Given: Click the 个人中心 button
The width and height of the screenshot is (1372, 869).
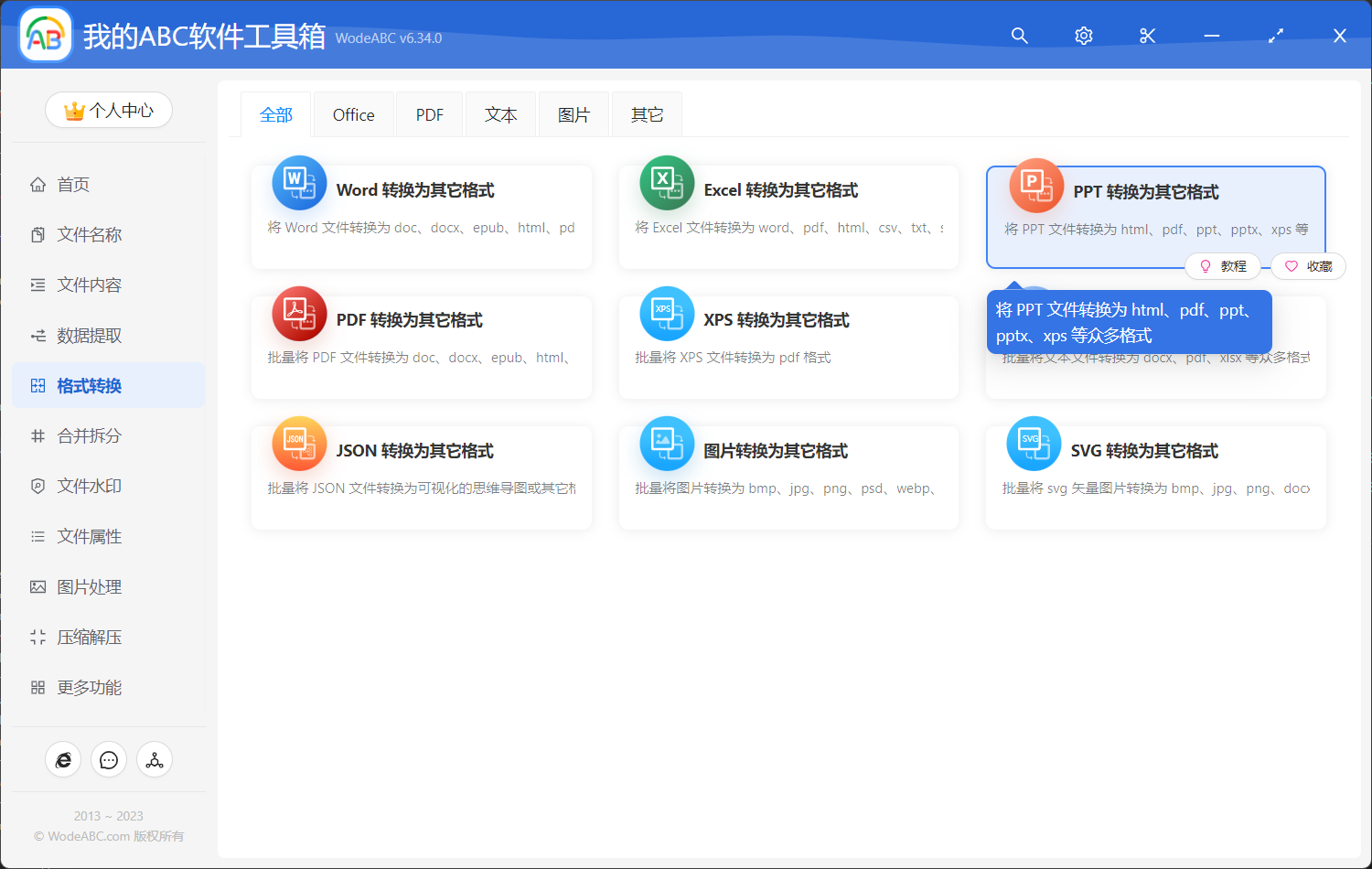Looking at the screenshot, I should pos(109,109).
